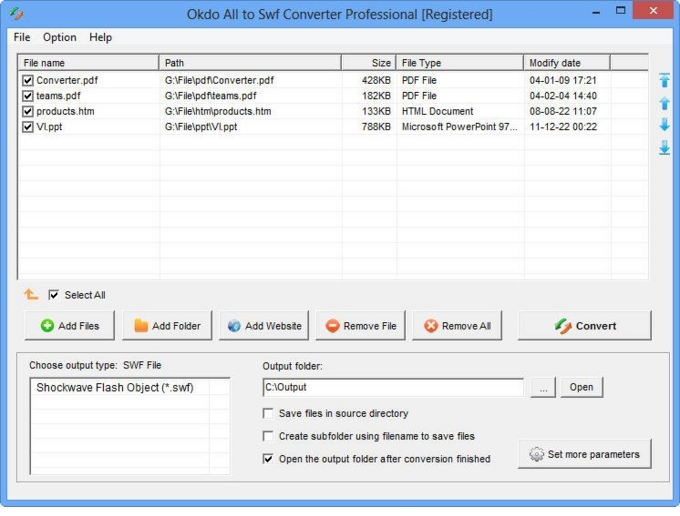Click modify date 08-08-22 11:07
The height and width of the screenshot is (516, 680).
(x=563, y=111)
